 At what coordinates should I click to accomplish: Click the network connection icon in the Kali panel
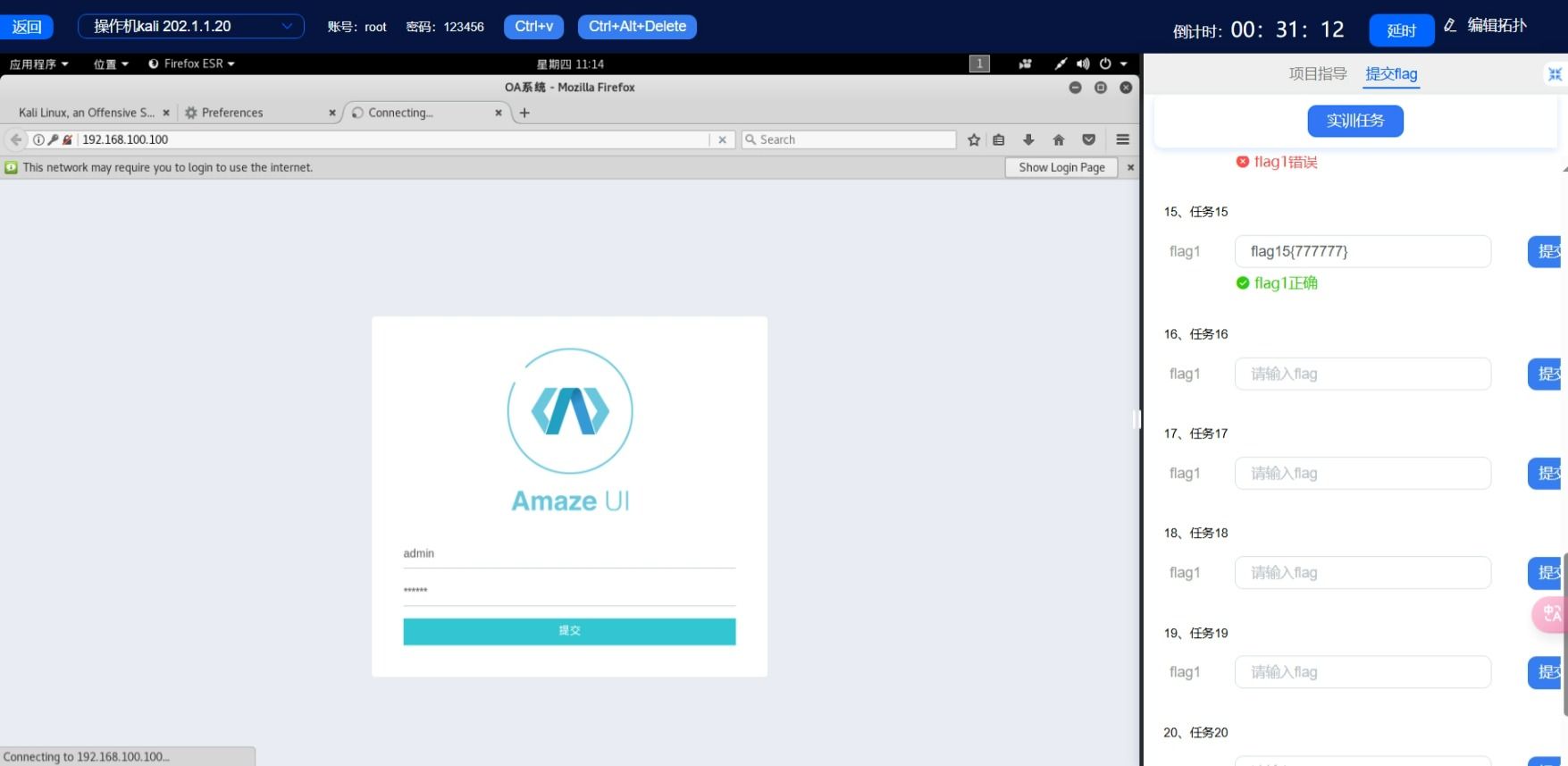1061,63
